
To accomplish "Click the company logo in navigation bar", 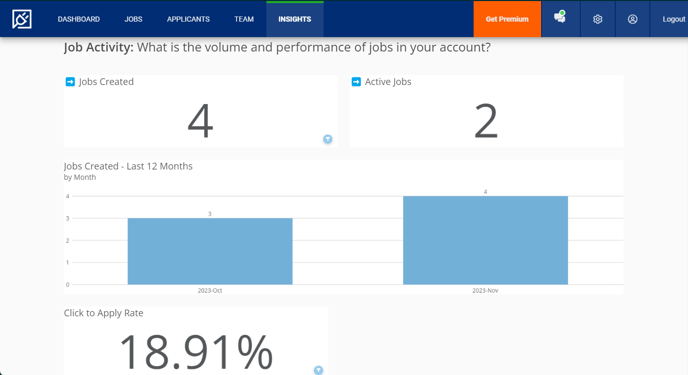I will point(22,19).
